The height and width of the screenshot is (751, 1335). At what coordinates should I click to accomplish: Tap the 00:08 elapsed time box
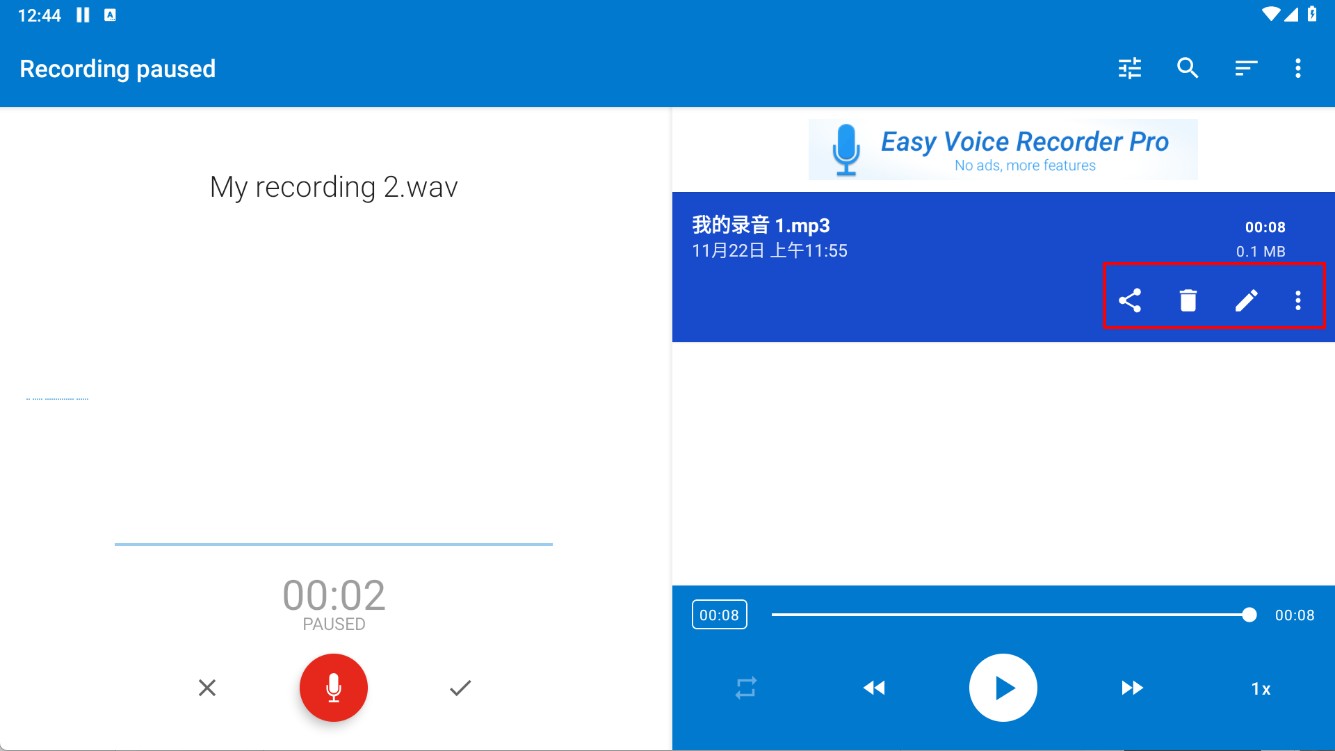pyautogui.click(x=719, y=615)
